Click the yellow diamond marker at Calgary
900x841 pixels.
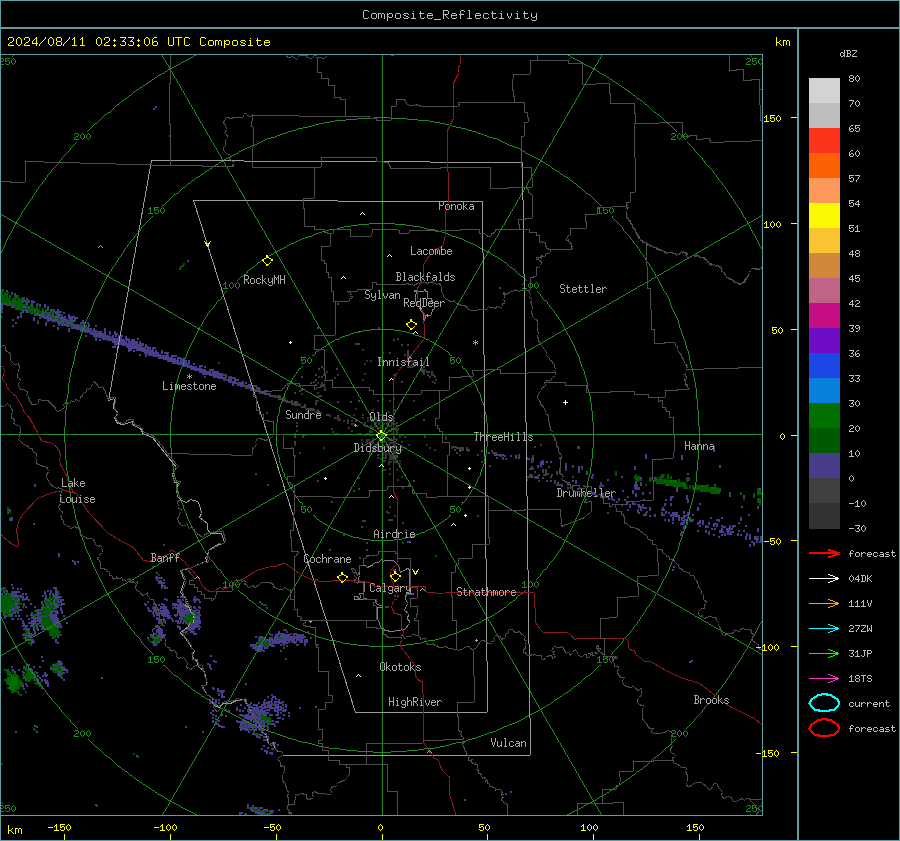[395, 576]
